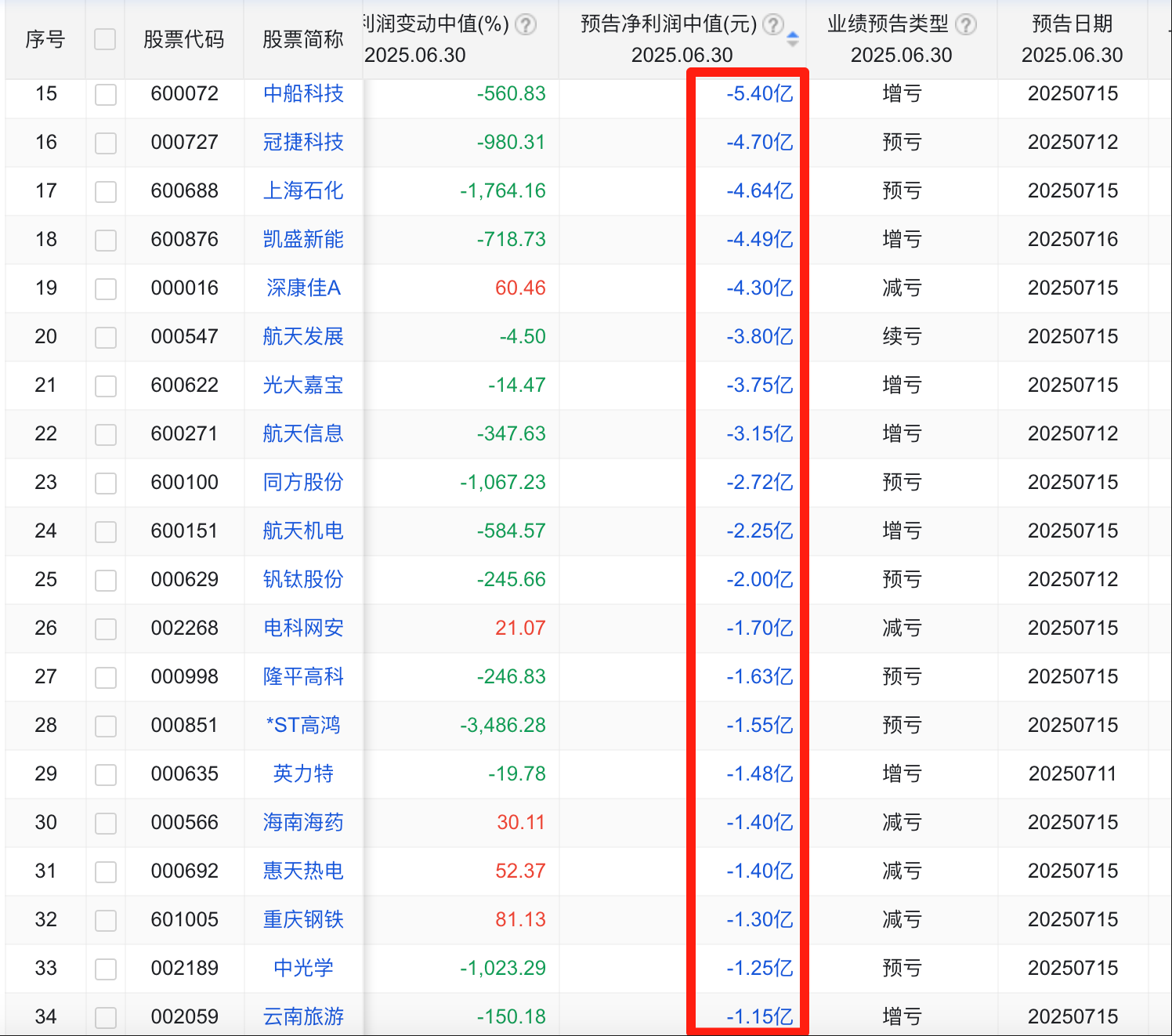Select checkbox for stock 000851
1172x1036 pixels.
(x=106, y=726)
